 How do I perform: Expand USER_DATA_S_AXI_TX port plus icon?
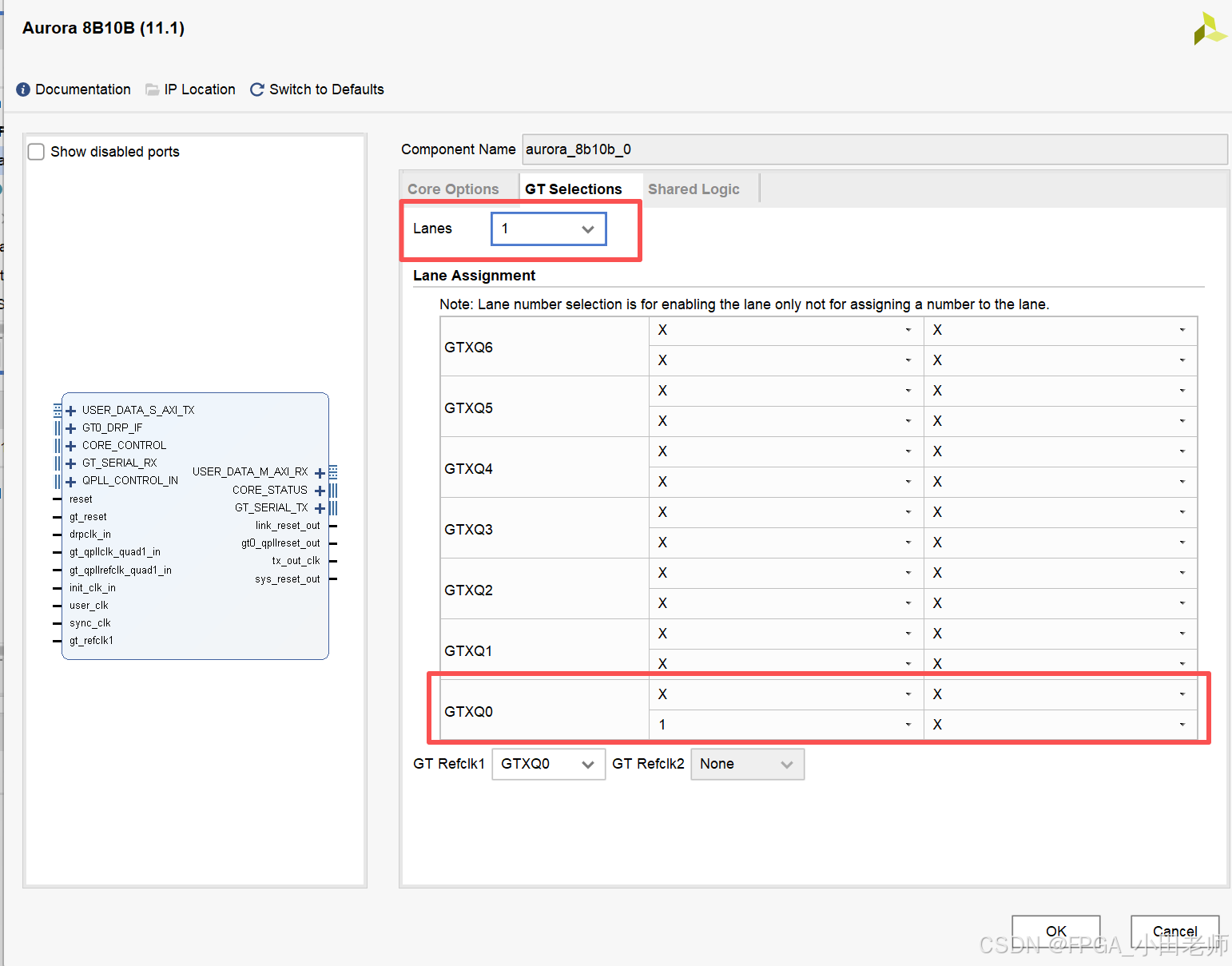(70, 411)
